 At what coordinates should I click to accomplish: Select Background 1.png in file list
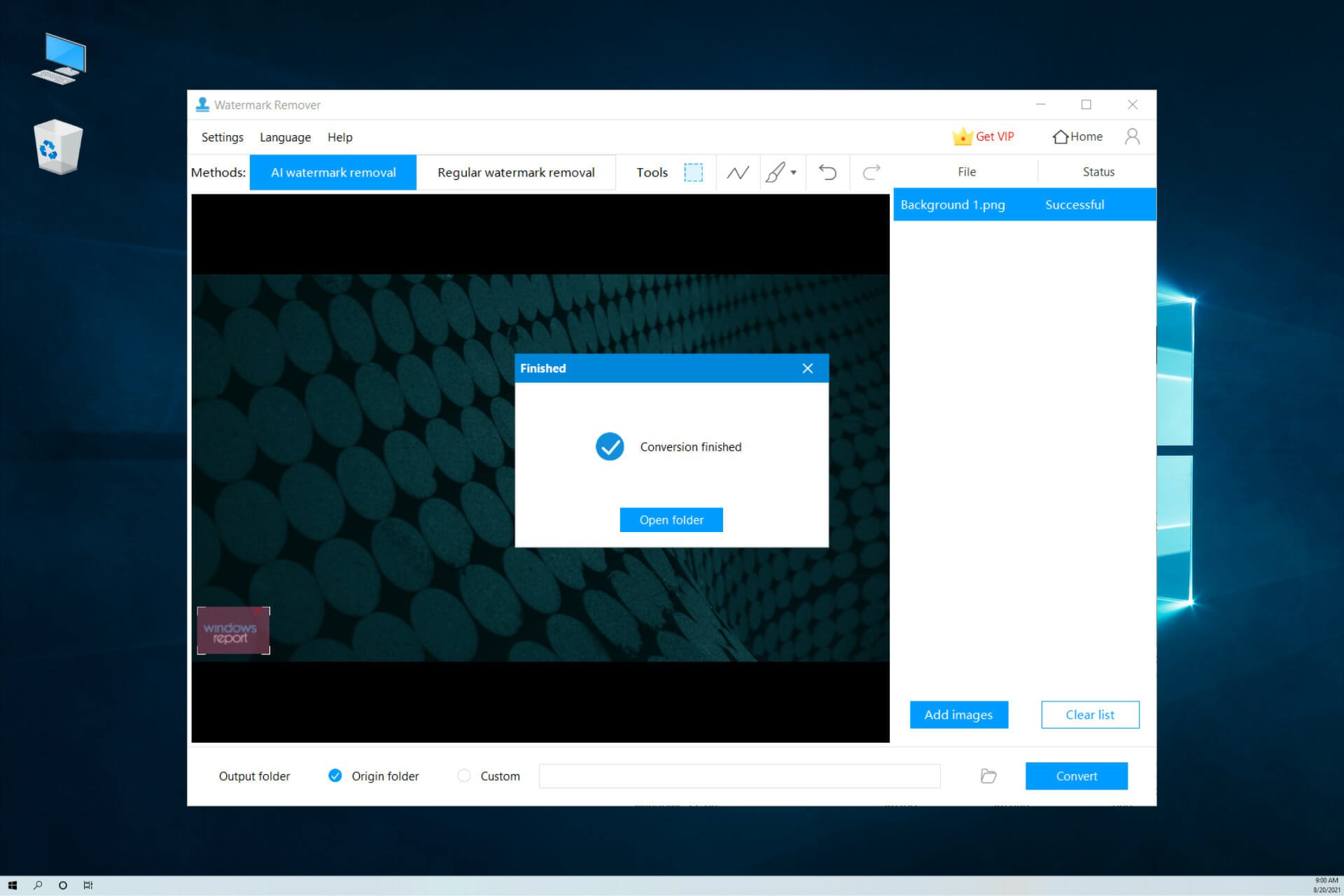point(953,204)
